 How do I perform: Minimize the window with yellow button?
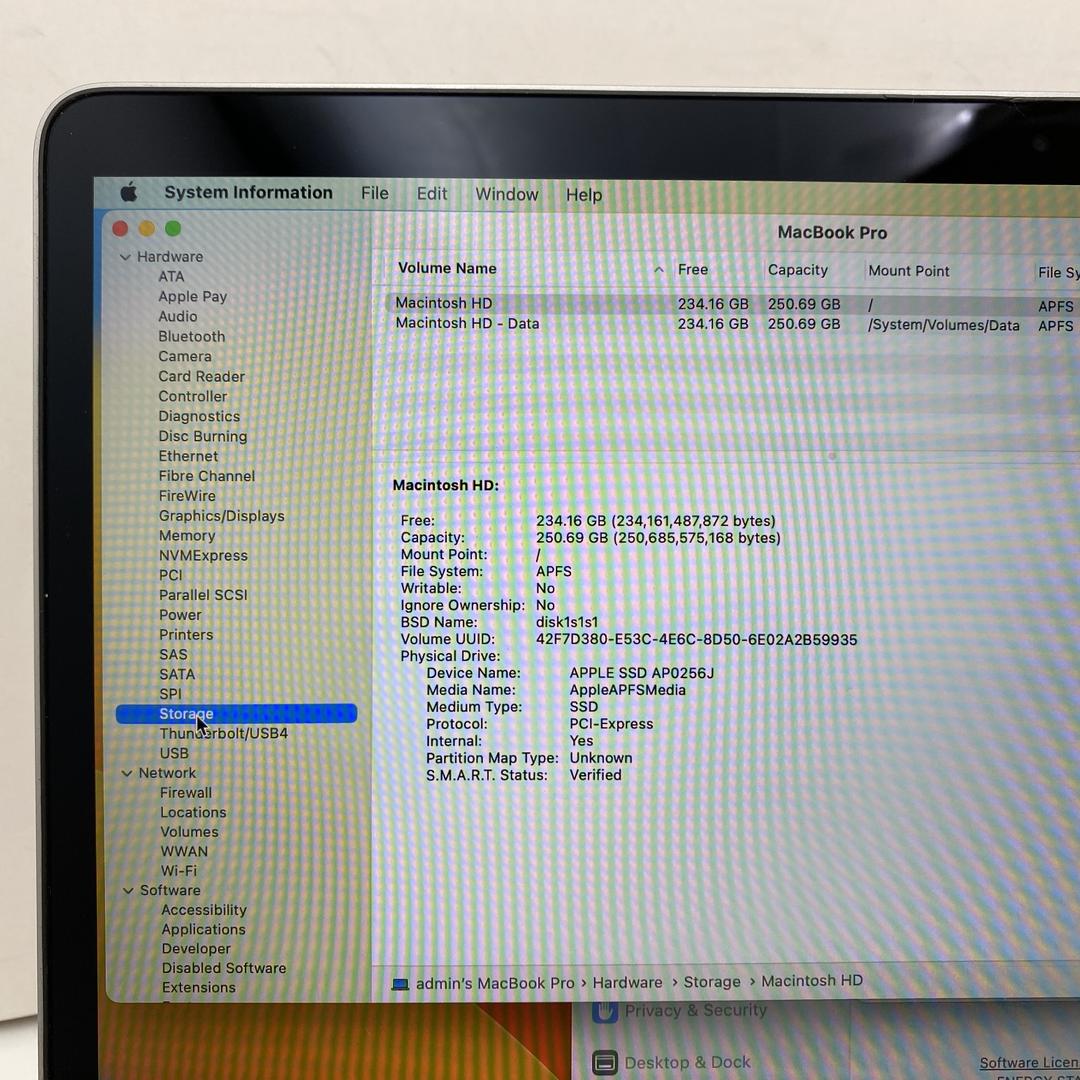click(147, 228)
